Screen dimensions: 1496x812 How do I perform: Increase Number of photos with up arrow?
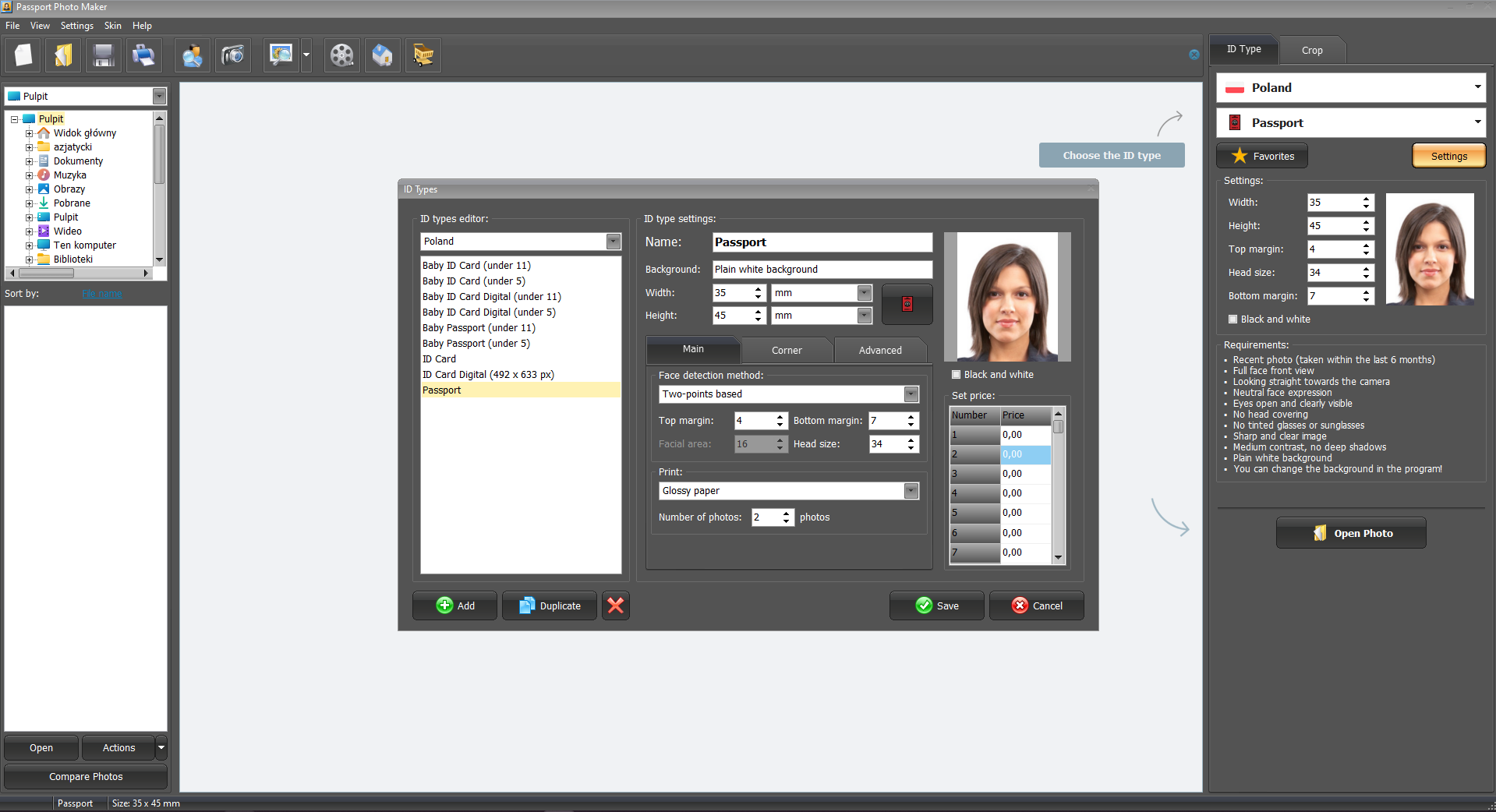[787, 514]
